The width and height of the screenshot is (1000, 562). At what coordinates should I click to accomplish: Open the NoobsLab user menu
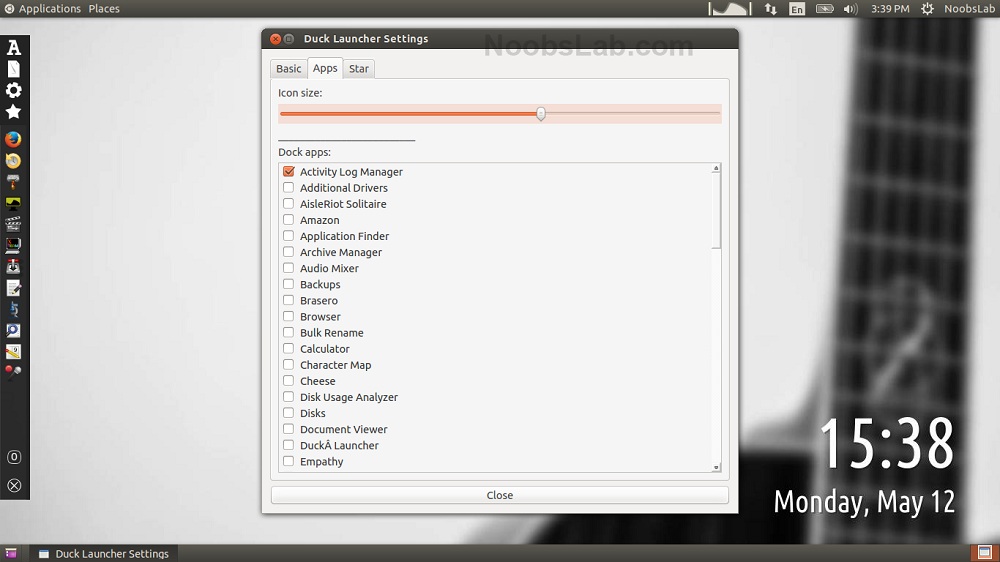point(969,9)
